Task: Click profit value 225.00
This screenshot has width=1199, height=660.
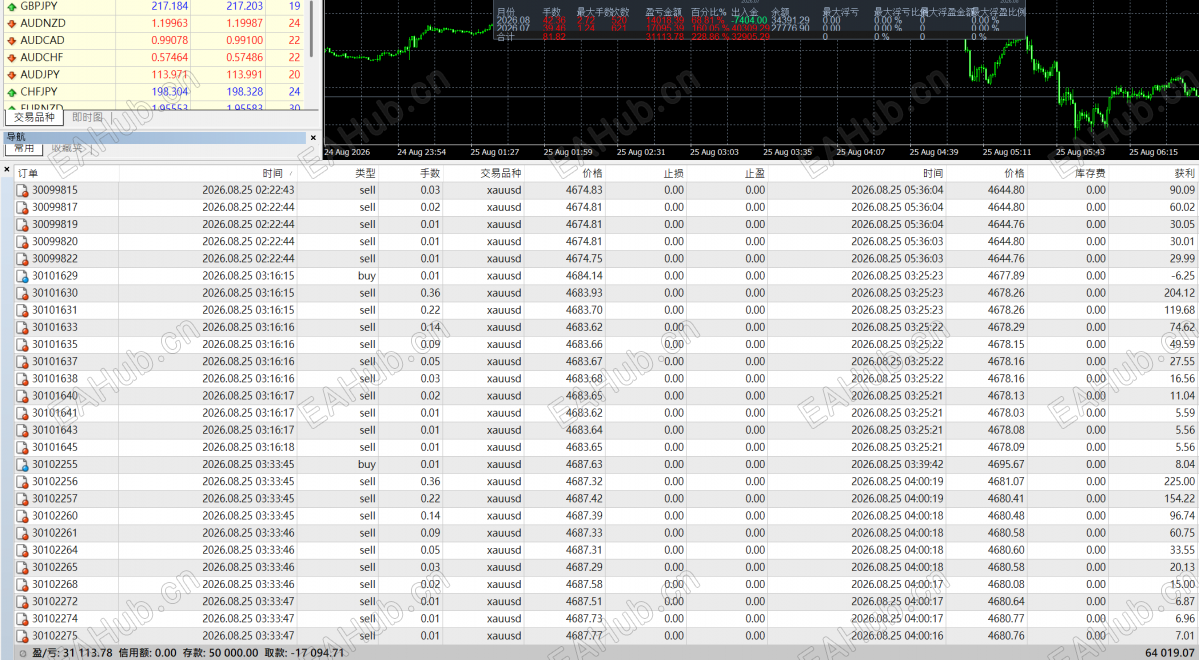Action: [1179, 482]
